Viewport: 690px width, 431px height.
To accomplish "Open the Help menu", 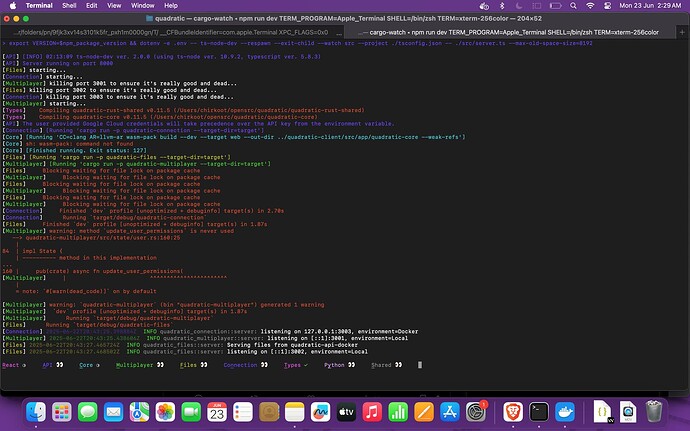I will pyautogui.click(x=171, y=6).
